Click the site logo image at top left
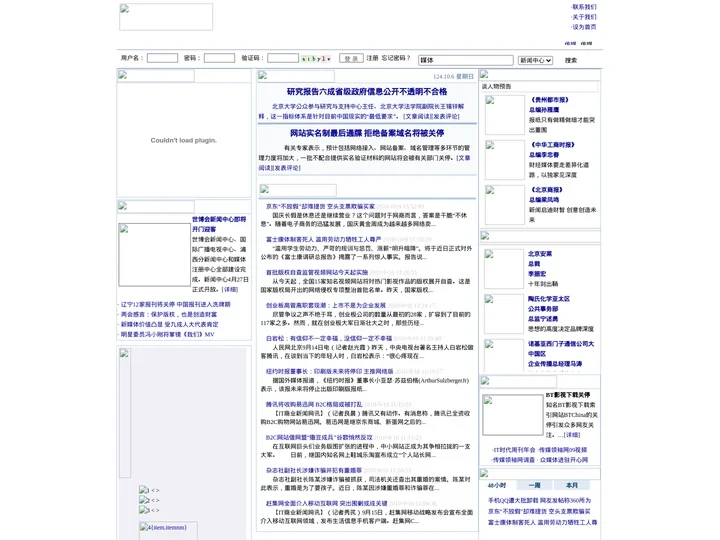 point(166,17)
